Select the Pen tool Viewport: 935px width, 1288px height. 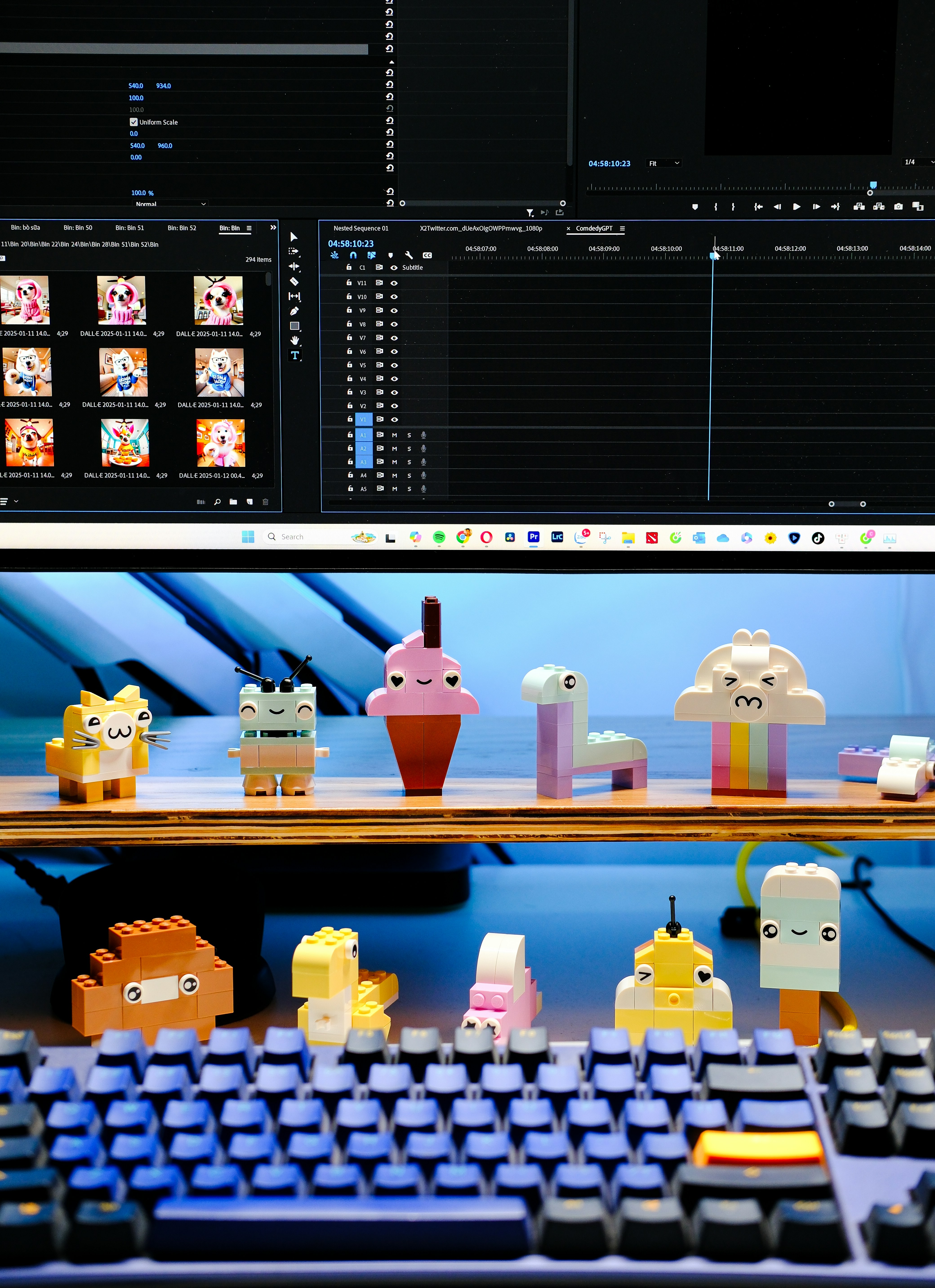[x=294, y=311]
